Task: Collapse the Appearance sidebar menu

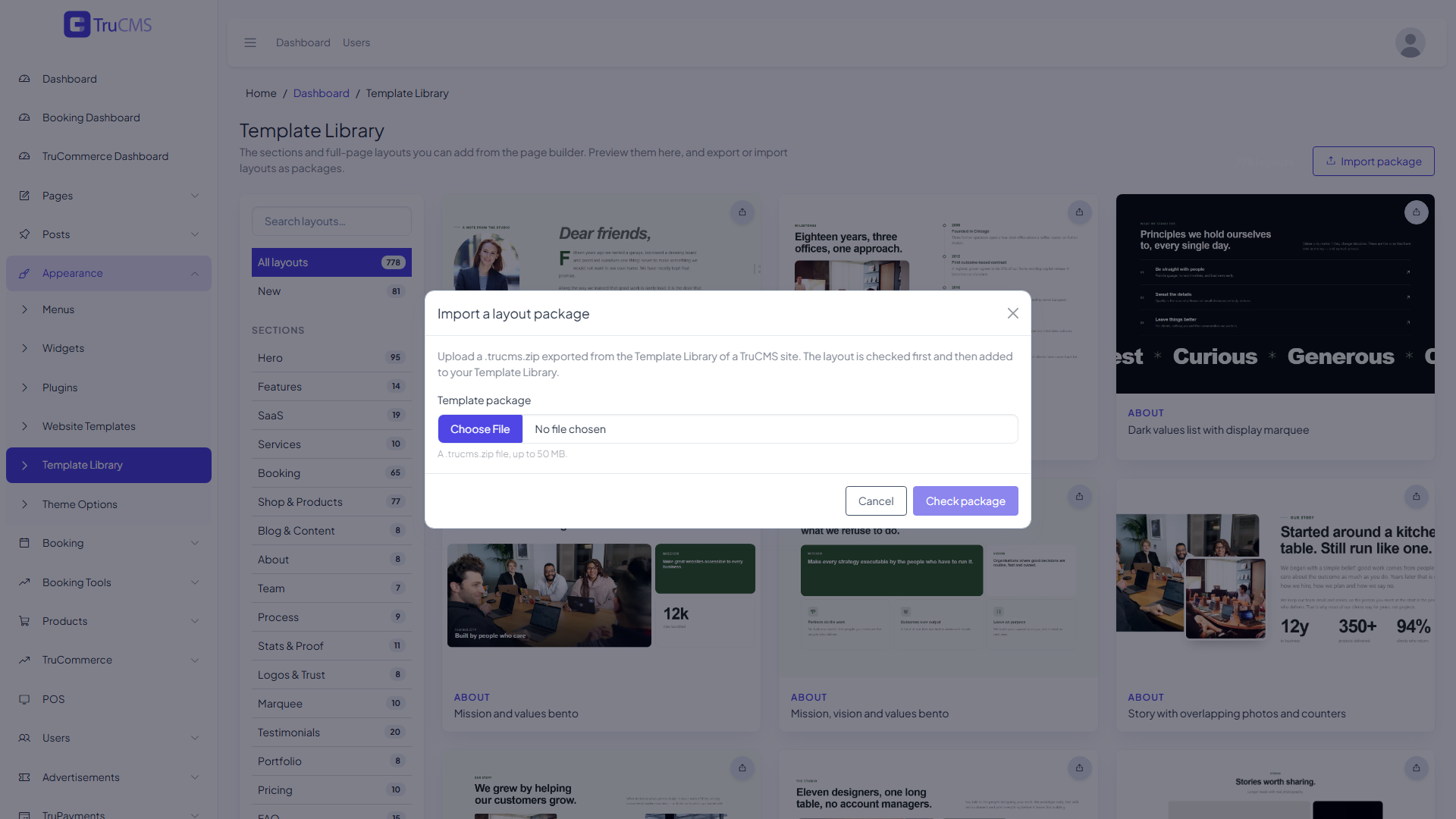Action: [x=195, y=273]
